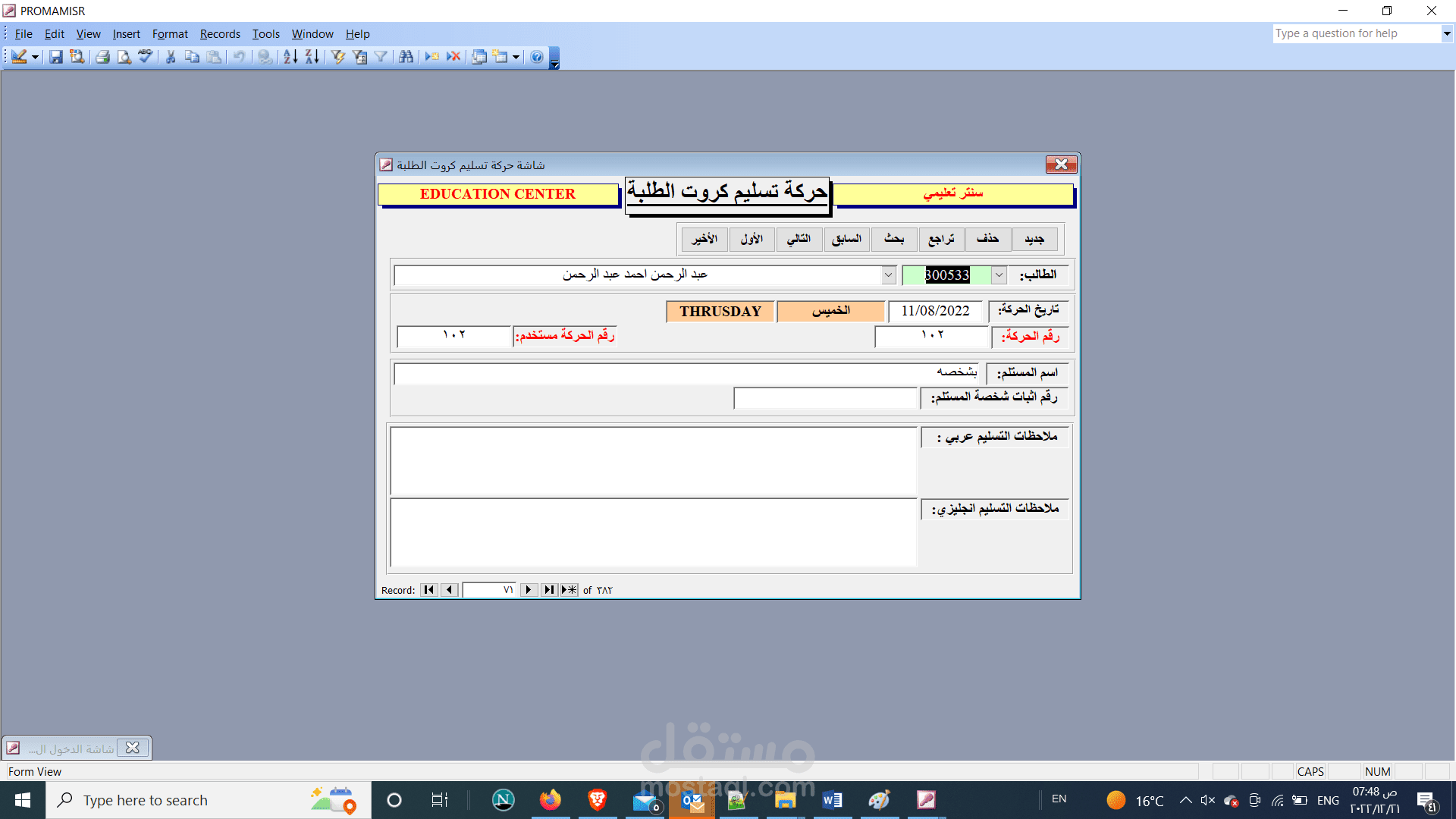Click the Insert Hyperlink icon

[x=265, y=57]
